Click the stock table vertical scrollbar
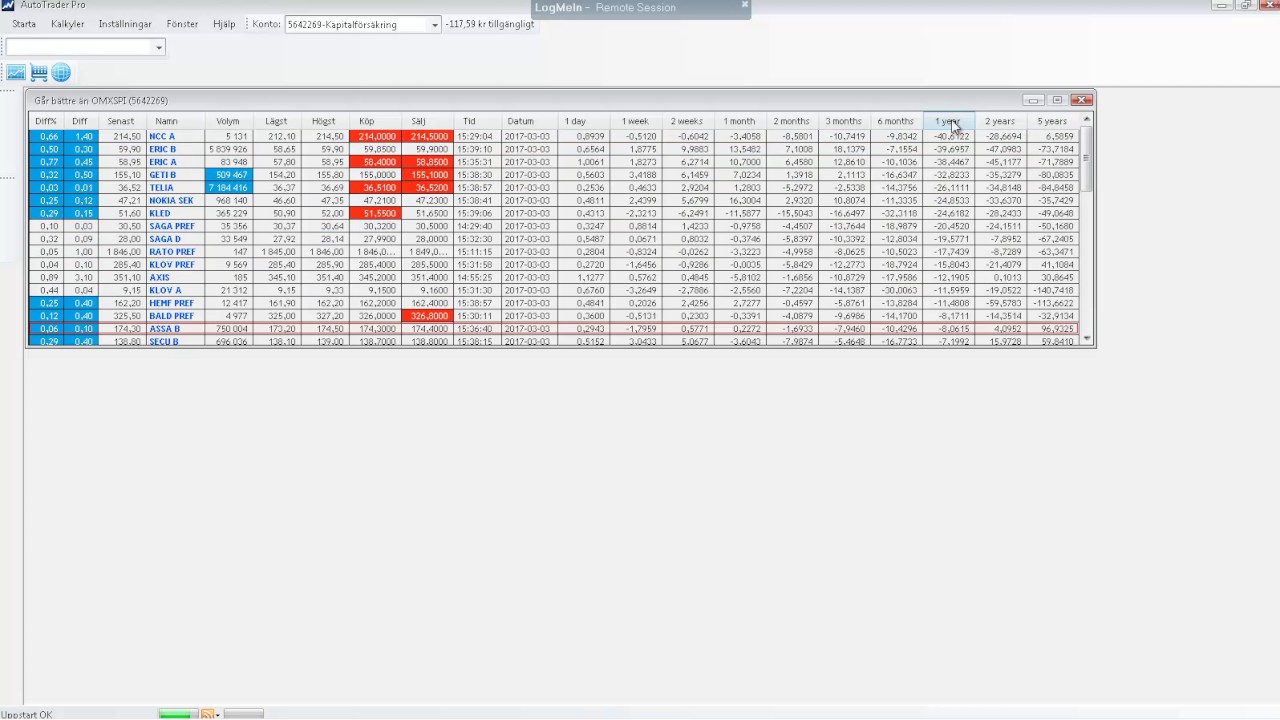 (x=1086, y=230)
